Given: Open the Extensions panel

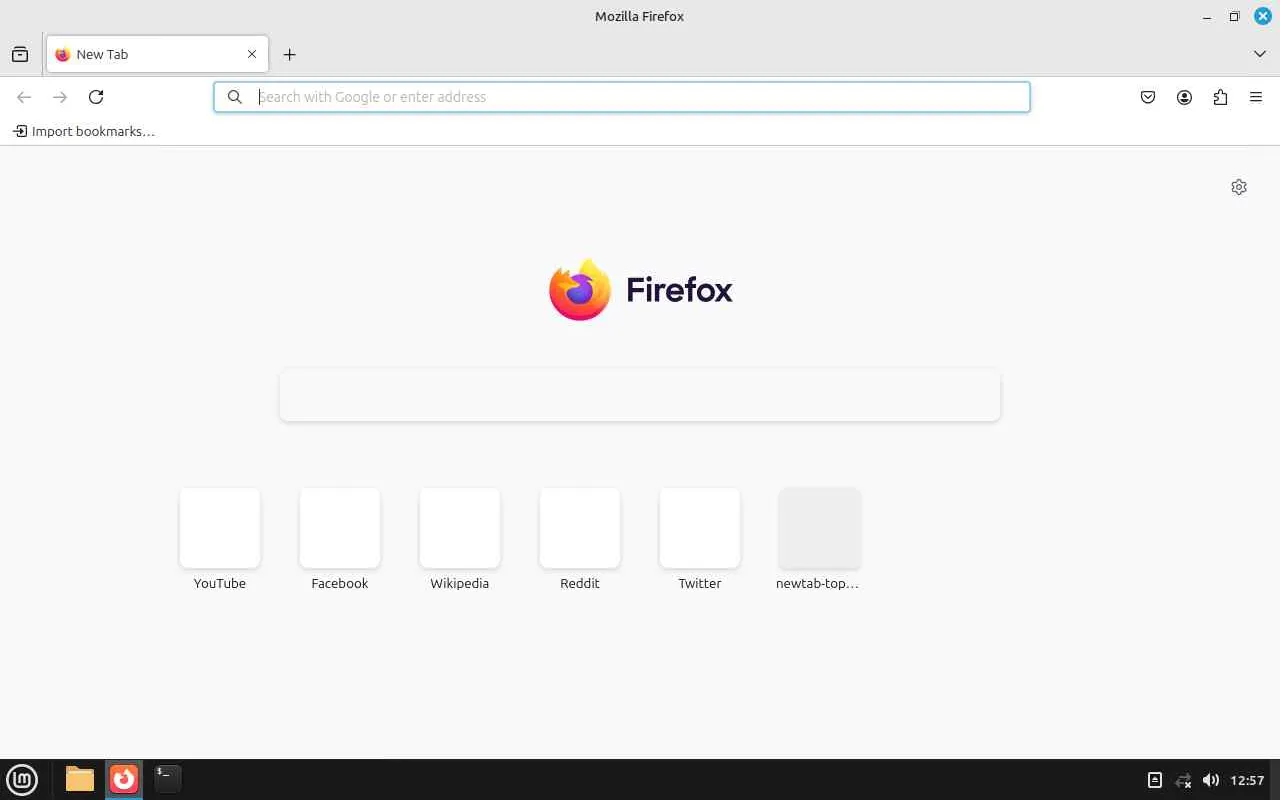Looking at the screenshot, I should pyautogui.click(x=1220, y=97).
